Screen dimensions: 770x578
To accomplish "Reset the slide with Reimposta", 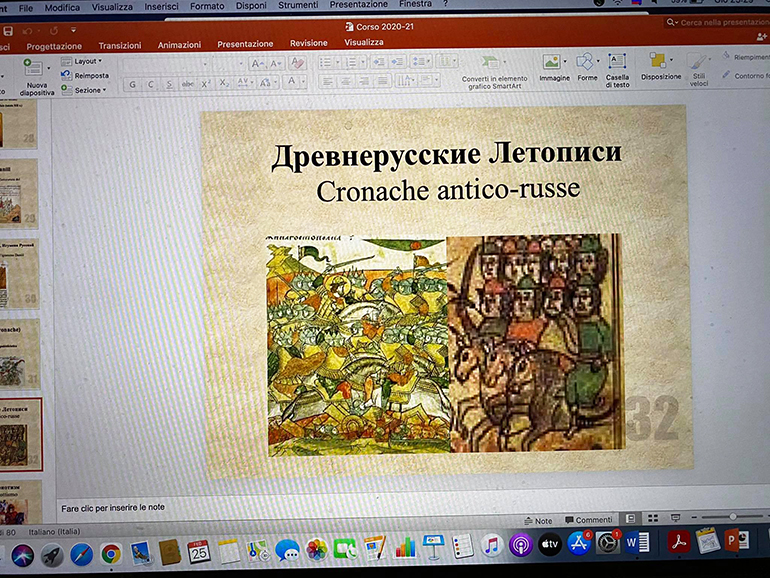I will click(84, 76).
